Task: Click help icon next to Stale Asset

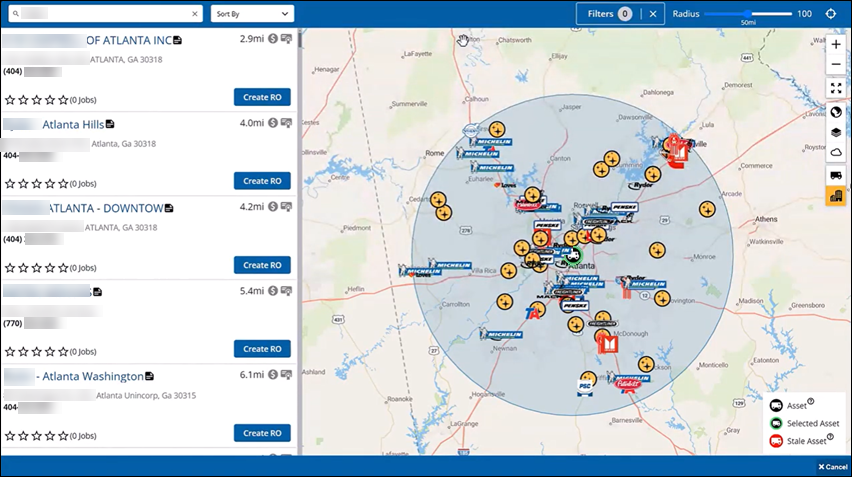Action: tap(831, 437)
